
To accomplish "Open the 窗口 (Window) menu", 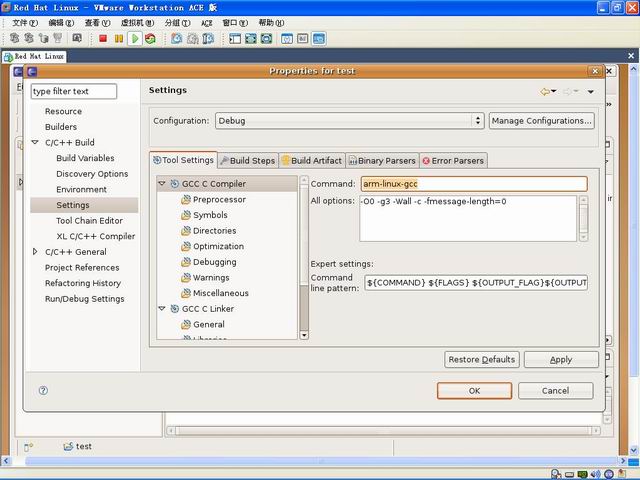I will (x=235, y=23).
